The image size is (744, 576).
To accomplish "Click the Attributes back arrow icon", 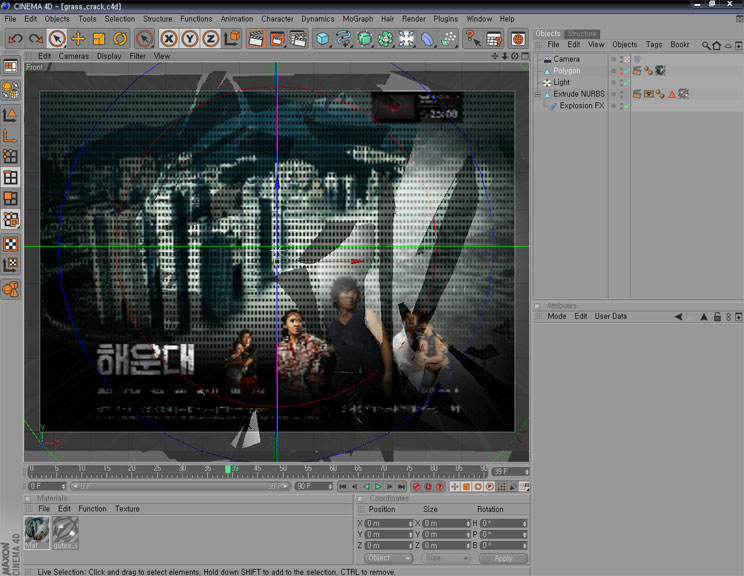I will [x=679, y=316].
